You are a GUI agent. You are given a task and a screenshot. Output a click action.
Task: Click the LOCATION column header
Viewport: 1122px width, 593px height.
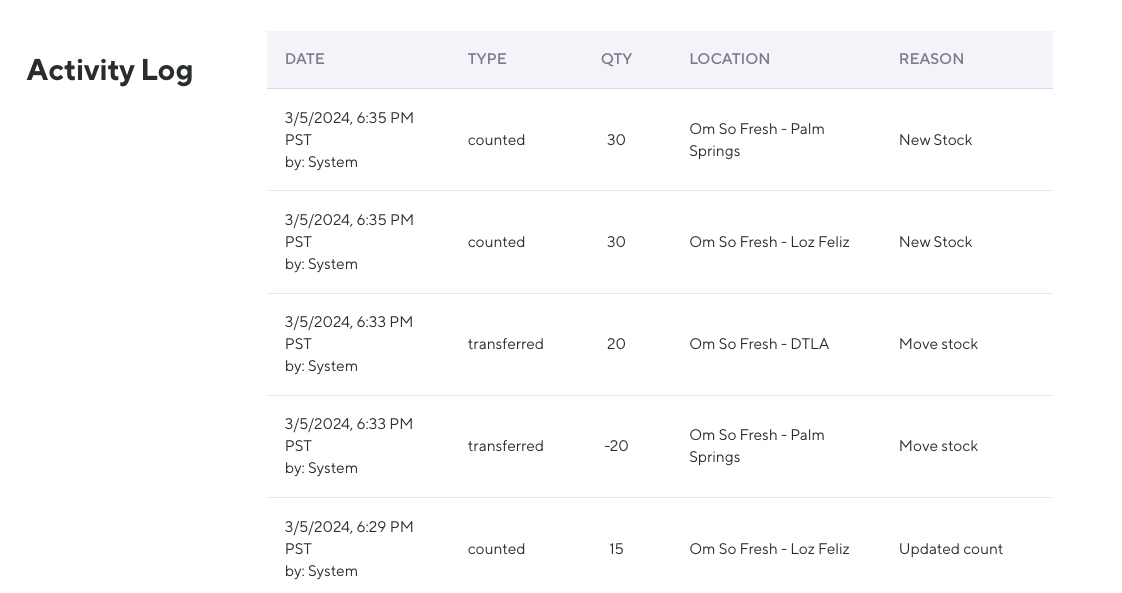pos(729,59)
